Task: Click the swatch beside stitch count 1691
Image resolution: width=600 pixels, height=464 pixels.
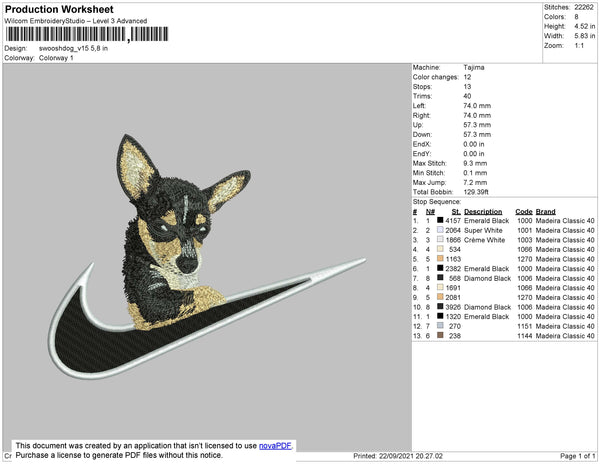Action: coord(440,287)
